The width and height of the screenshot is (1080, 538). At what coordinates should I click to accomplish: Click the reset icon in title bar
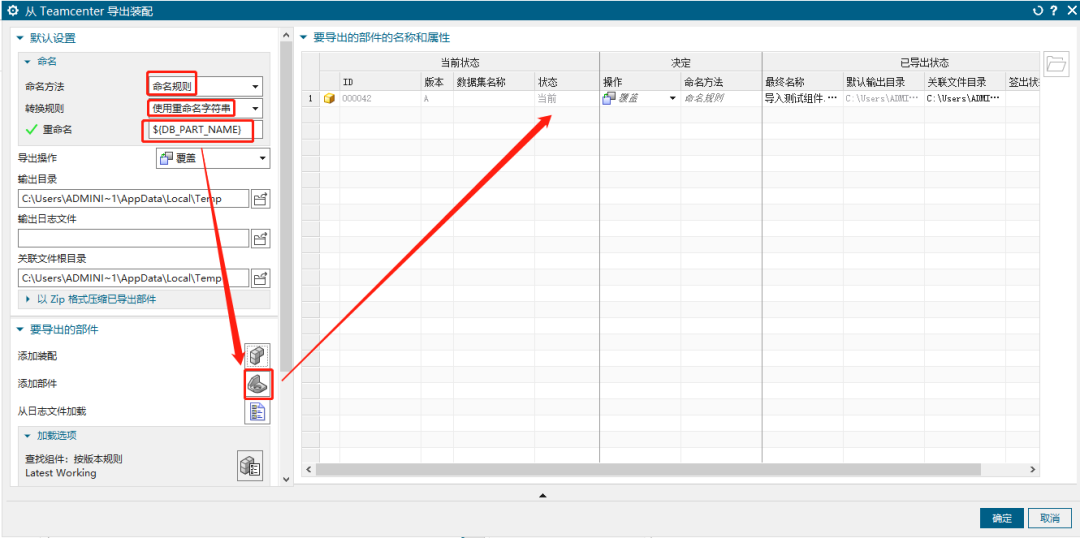(x=1038, y=10)
